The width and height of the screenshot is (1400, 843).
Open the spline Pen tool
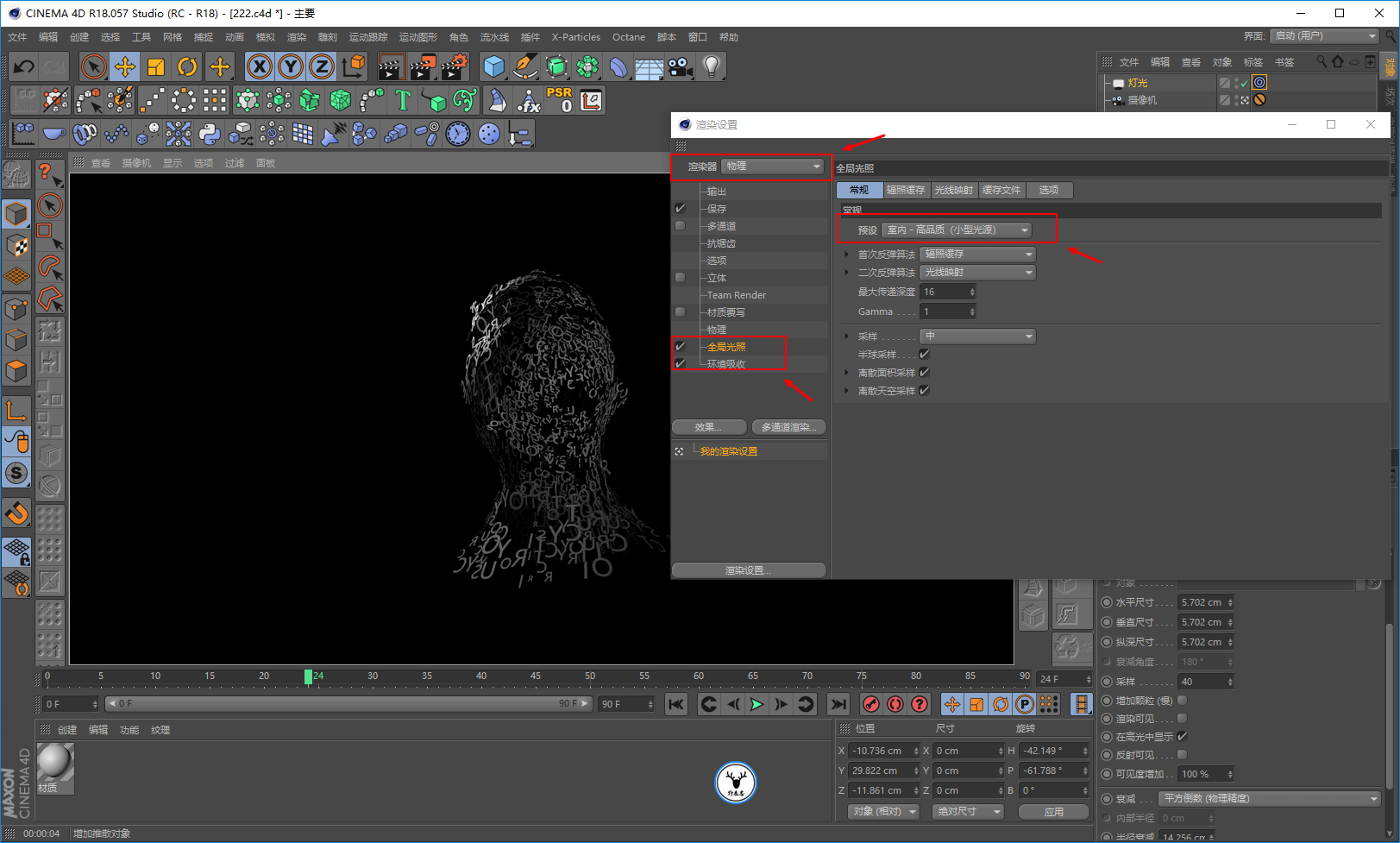(524, 66)
